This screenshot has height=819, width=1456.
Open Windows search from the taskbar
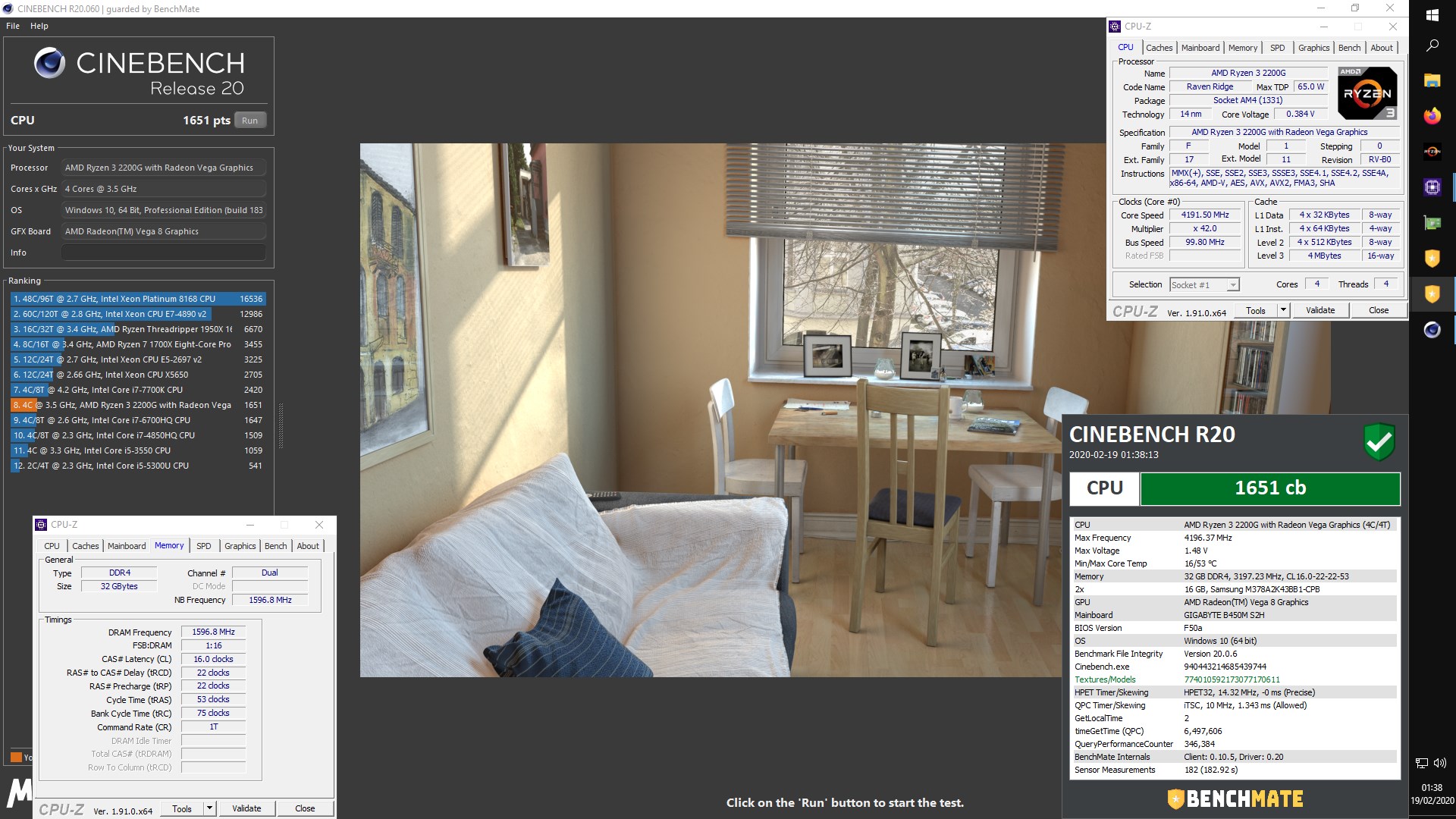click(1432, 45)
